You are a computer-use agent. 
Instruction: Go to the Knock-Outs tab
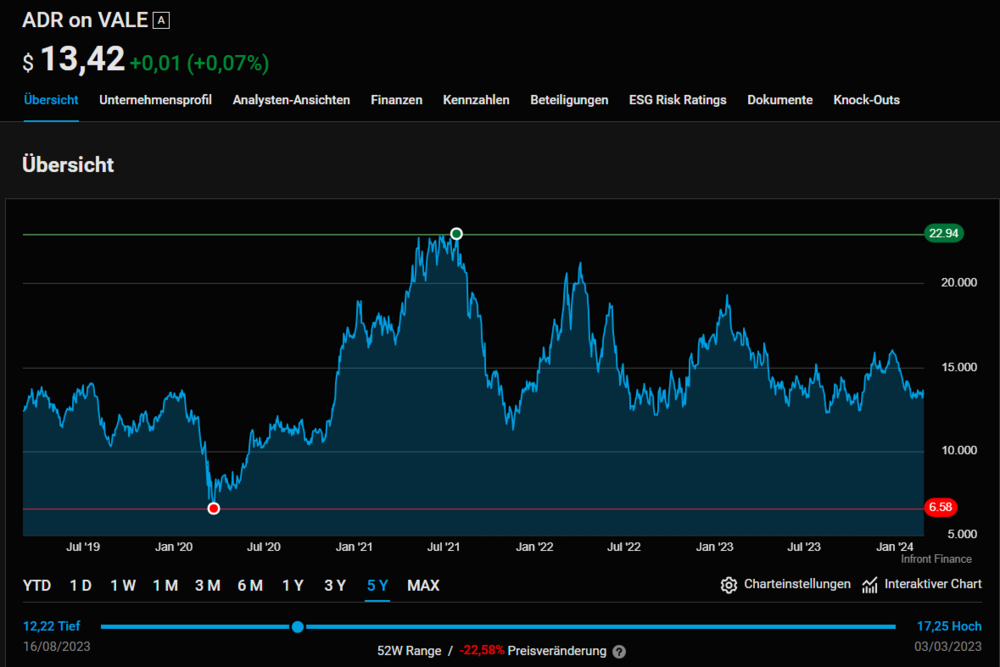(866, 100)
